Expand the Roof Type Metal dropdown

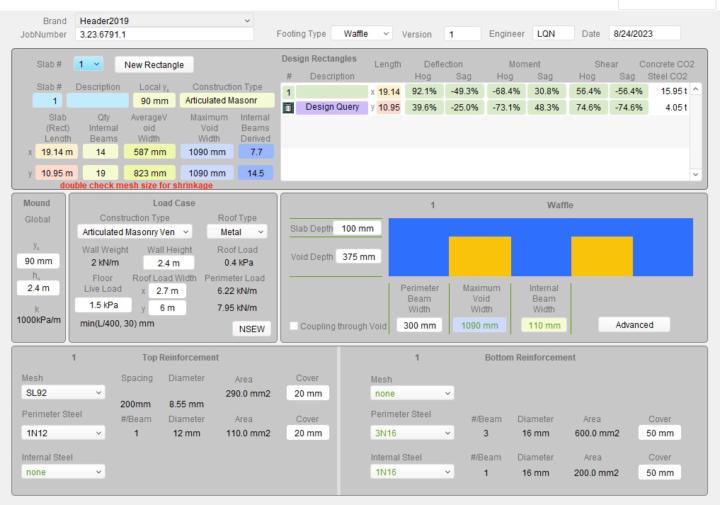(x=242, y=231)
